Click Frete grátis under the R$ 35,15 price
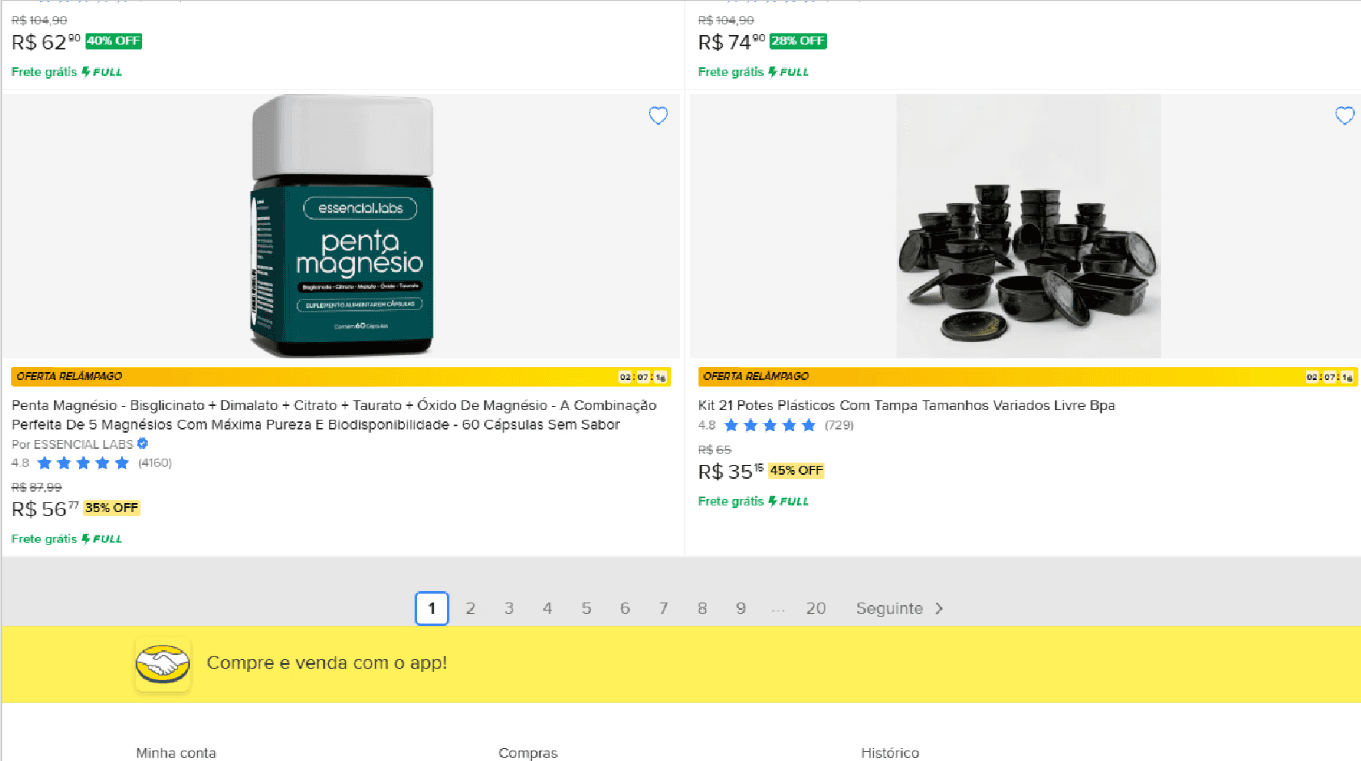The width and height of the screenshot is (1361, 761). [x=731, y=502]
